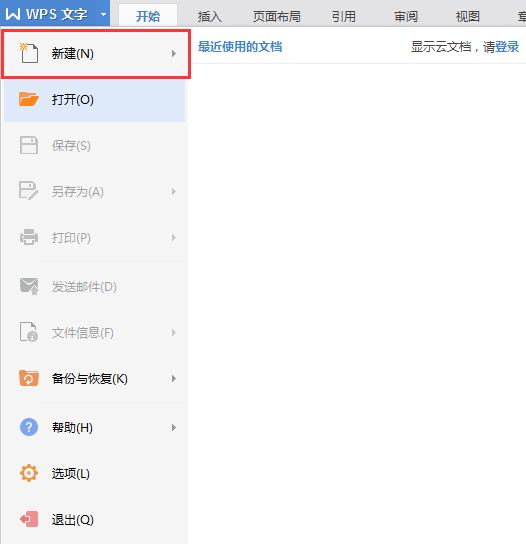Click the file info icon beside 文件信息(F)
Screen dimensions: 526x544
coord(28,332)
